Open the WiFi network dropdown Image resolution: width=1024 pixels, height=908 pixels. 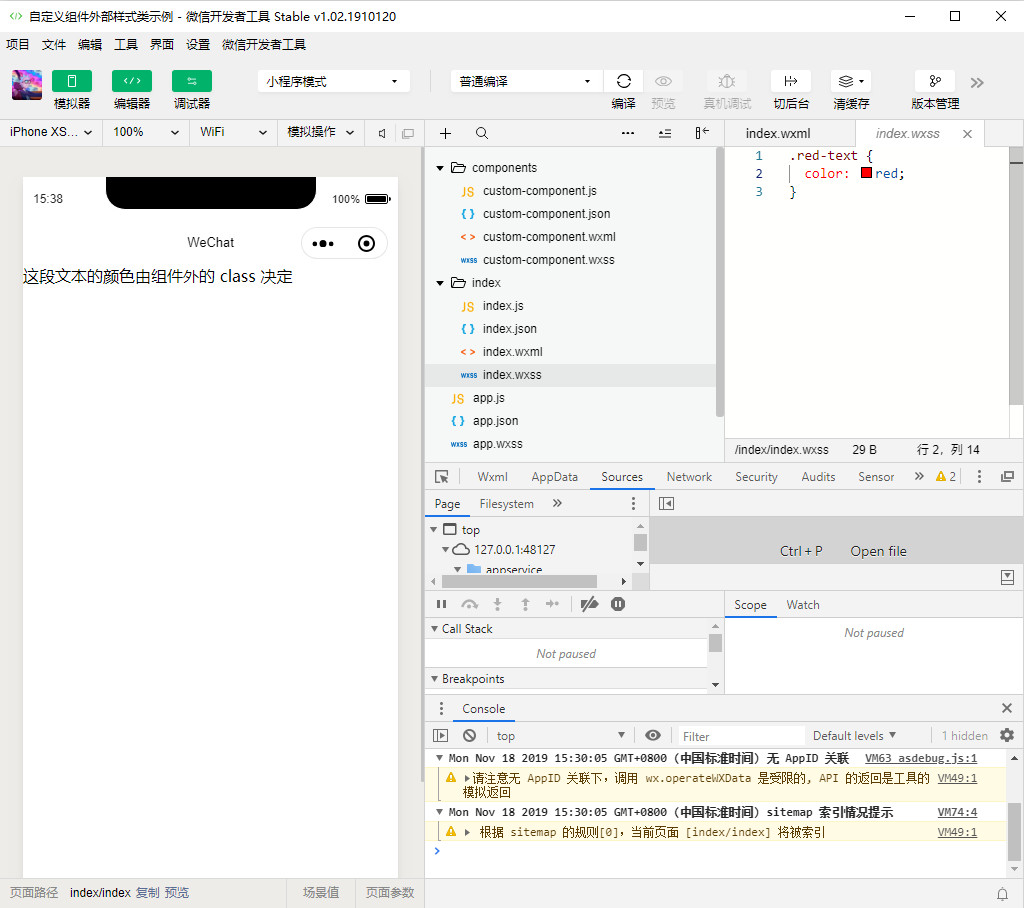[x=234, y=132]
